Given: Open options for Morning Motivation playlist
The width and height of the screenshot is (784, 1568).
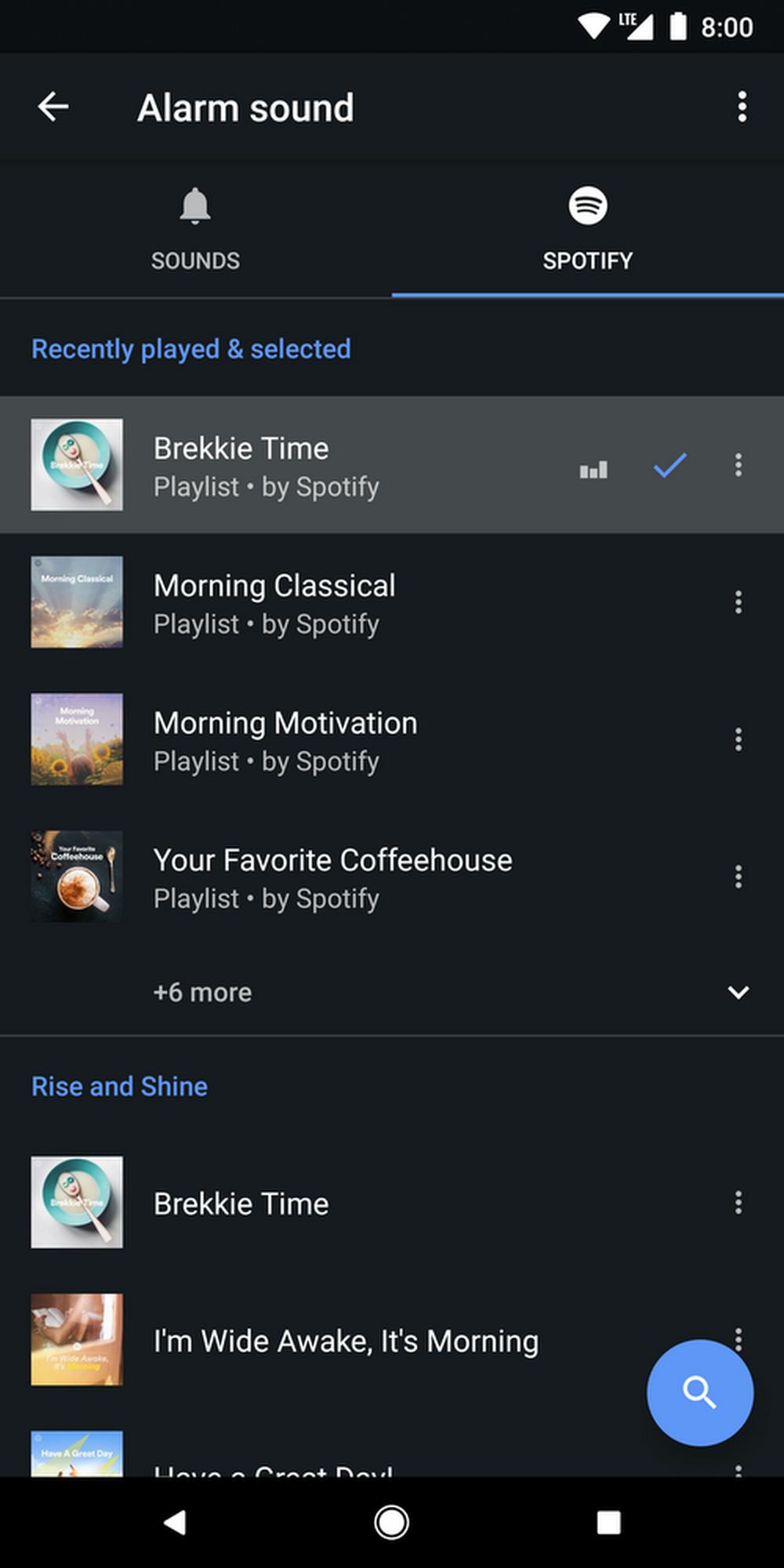Looking at the screenshot, I should tap(738, 739).
